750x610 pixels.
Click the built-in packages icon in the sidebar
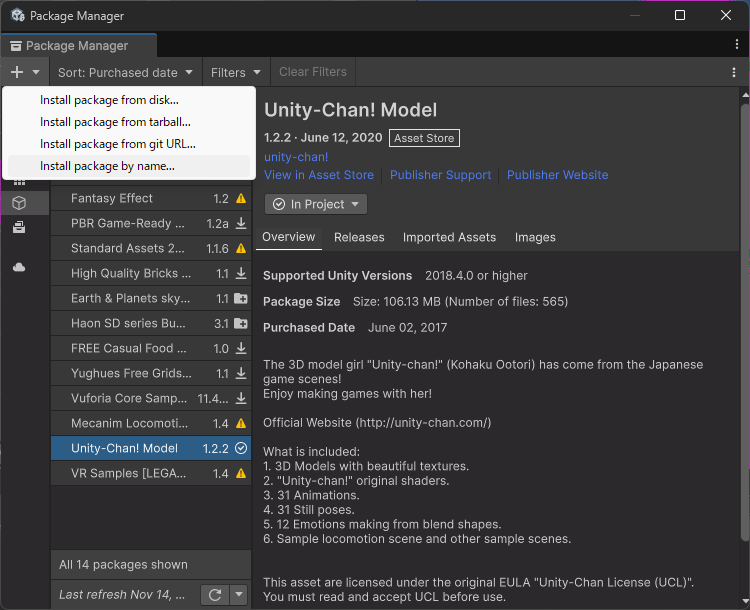coord(19,228)
